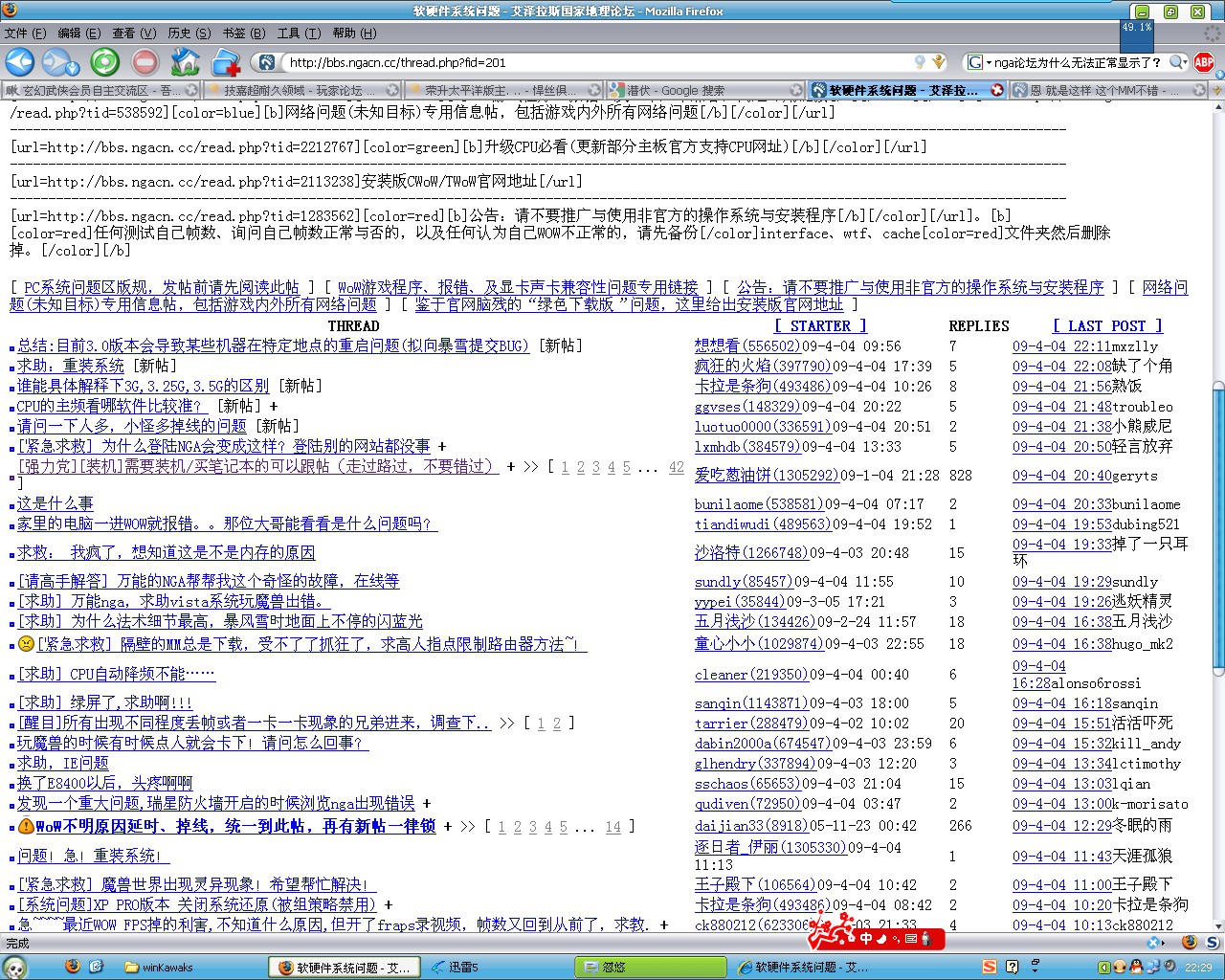This screenshot has height=980, width=1225.
Task: Open the 帮助 (H) menu
Action: point(354,33)
